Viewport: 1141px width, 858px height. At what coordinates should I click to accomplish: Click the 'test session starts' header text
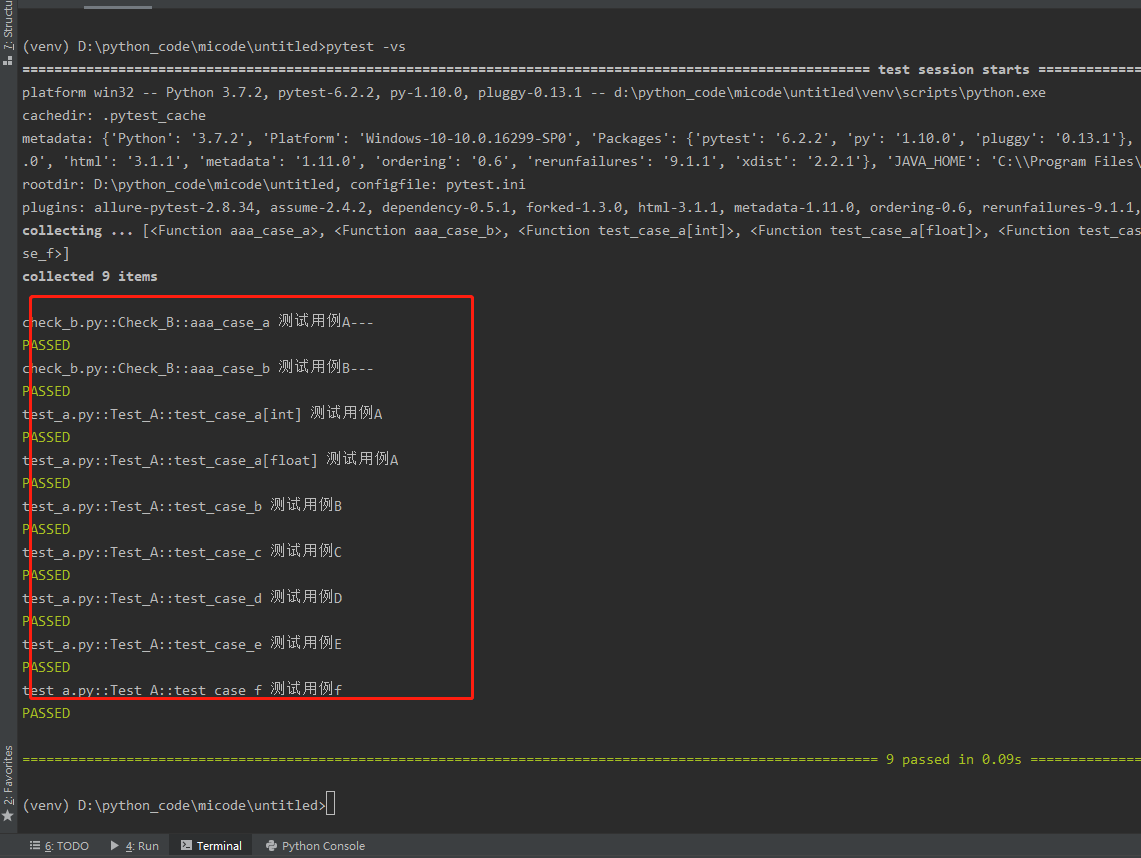coord(953,70)
